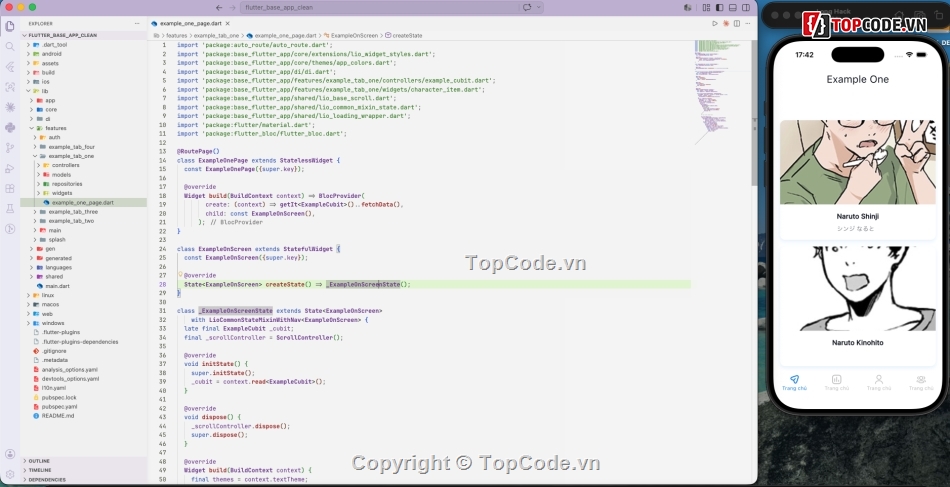Expand the controllers folder
The height and width of the screenshot is (487, 950).
[x=84, y=165]
